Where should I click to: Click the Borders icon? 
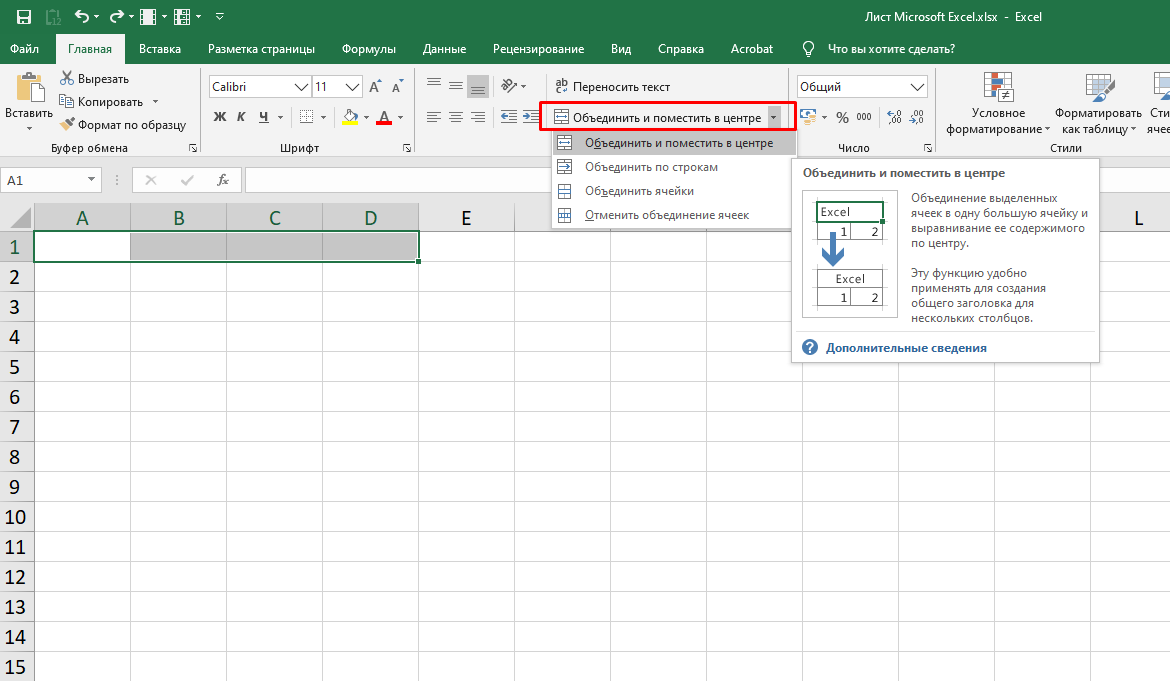[307, 117]
